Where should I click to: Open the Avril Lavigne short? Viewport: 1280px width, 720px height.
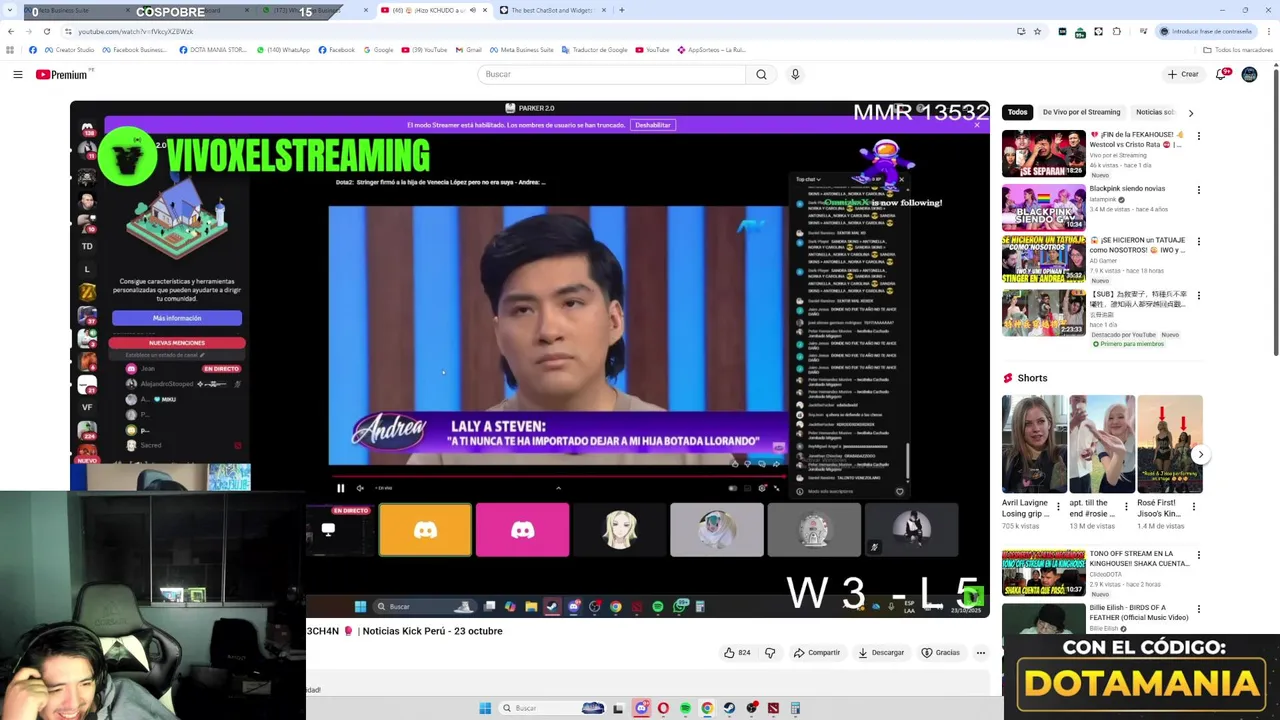coord(1034,444)
